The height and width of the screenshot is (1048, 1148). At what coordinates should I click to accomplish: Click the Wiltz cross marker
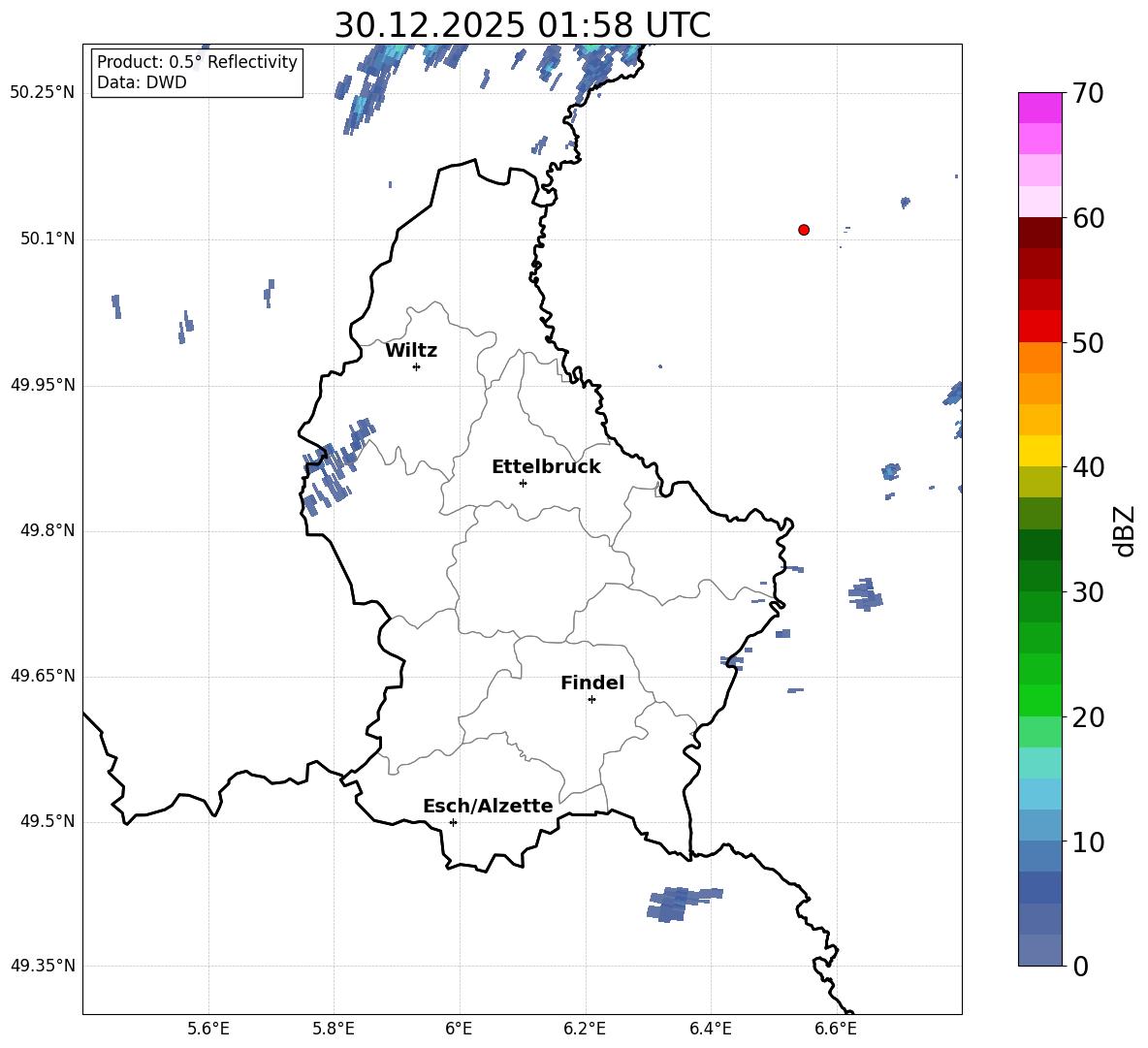click(417, 366)
